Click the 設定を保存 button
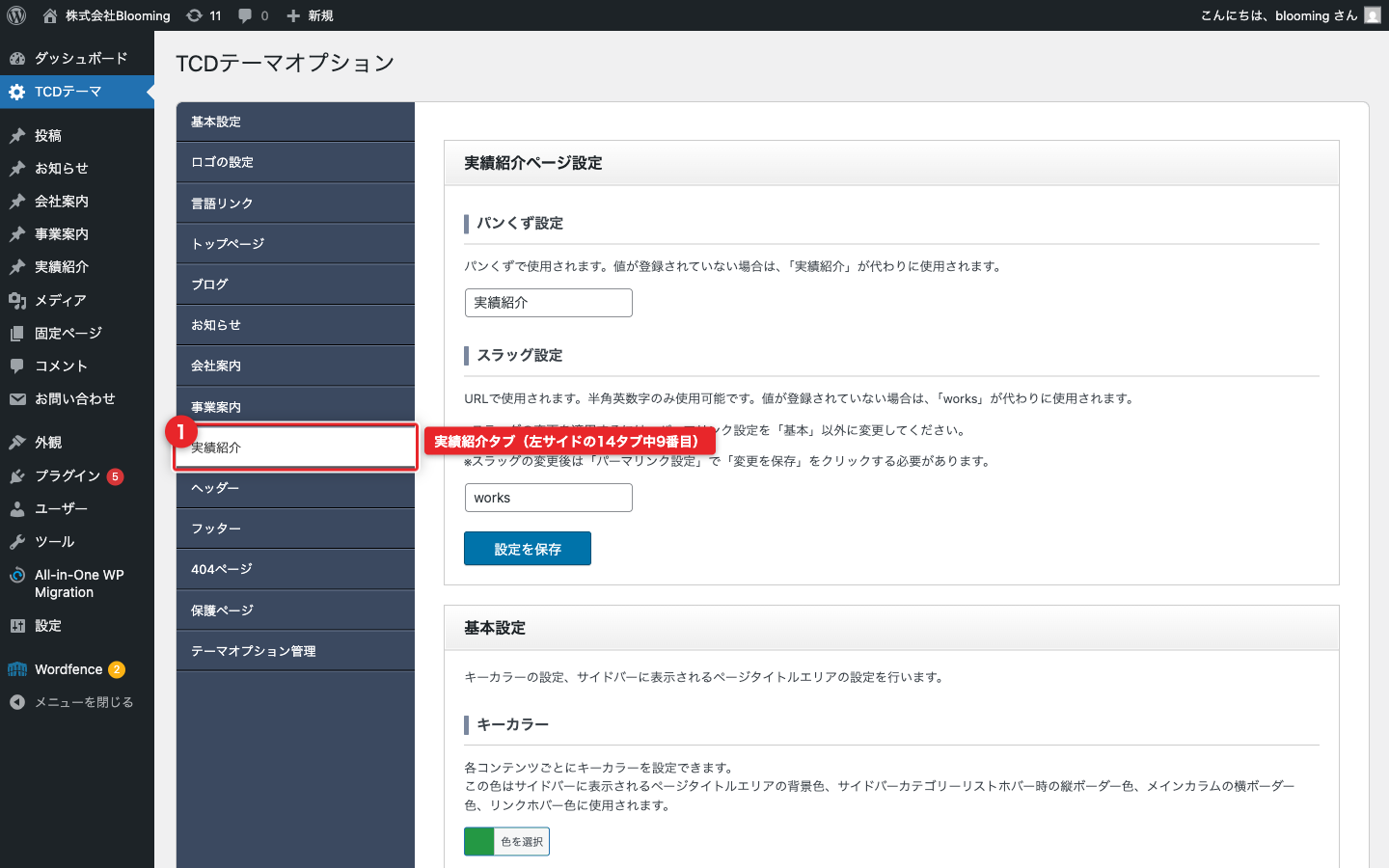Viewport: 1389px width, 868px height. (x=528, y=549)
